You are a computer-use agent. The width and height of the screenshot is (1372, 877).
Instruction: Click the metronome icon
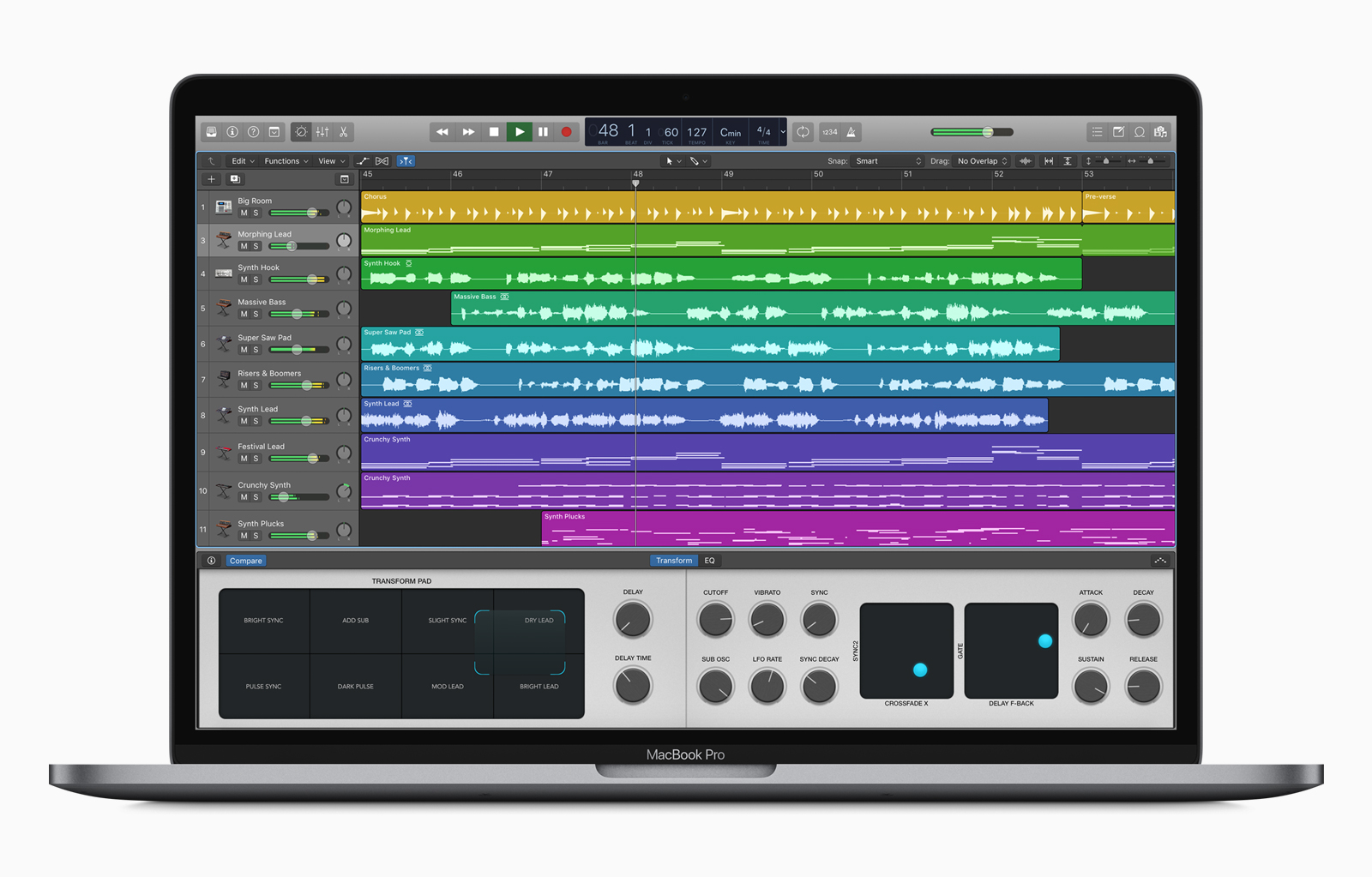[849, 131]
